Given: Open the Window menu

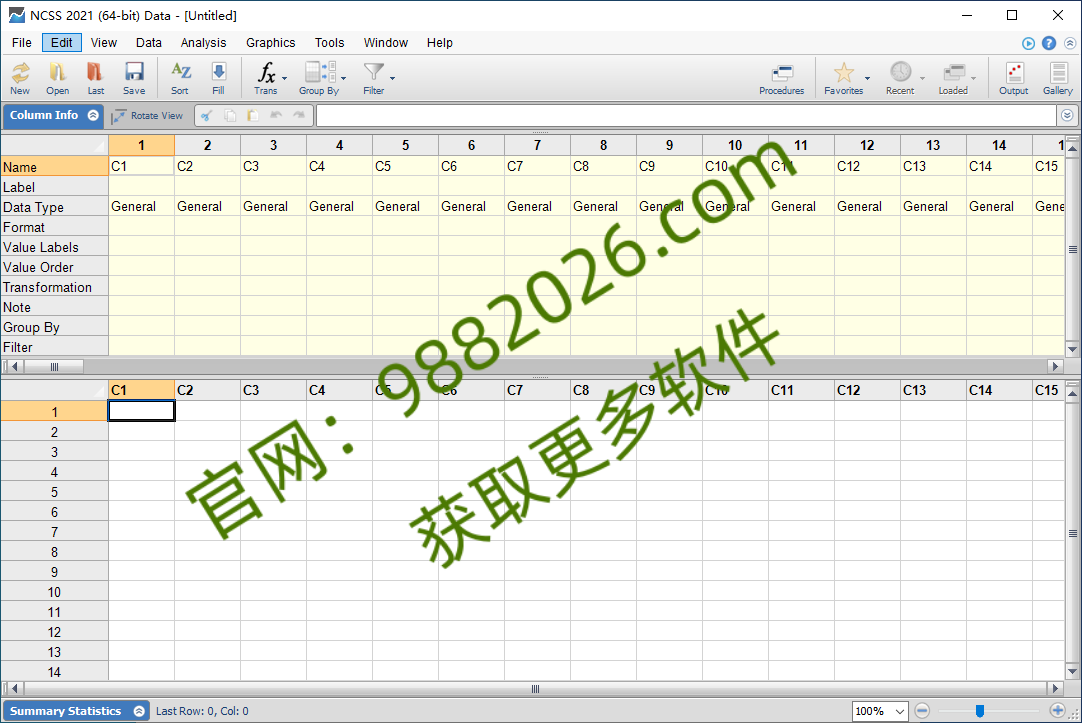Looking at the screenshot, I should [x=386, y=43].
